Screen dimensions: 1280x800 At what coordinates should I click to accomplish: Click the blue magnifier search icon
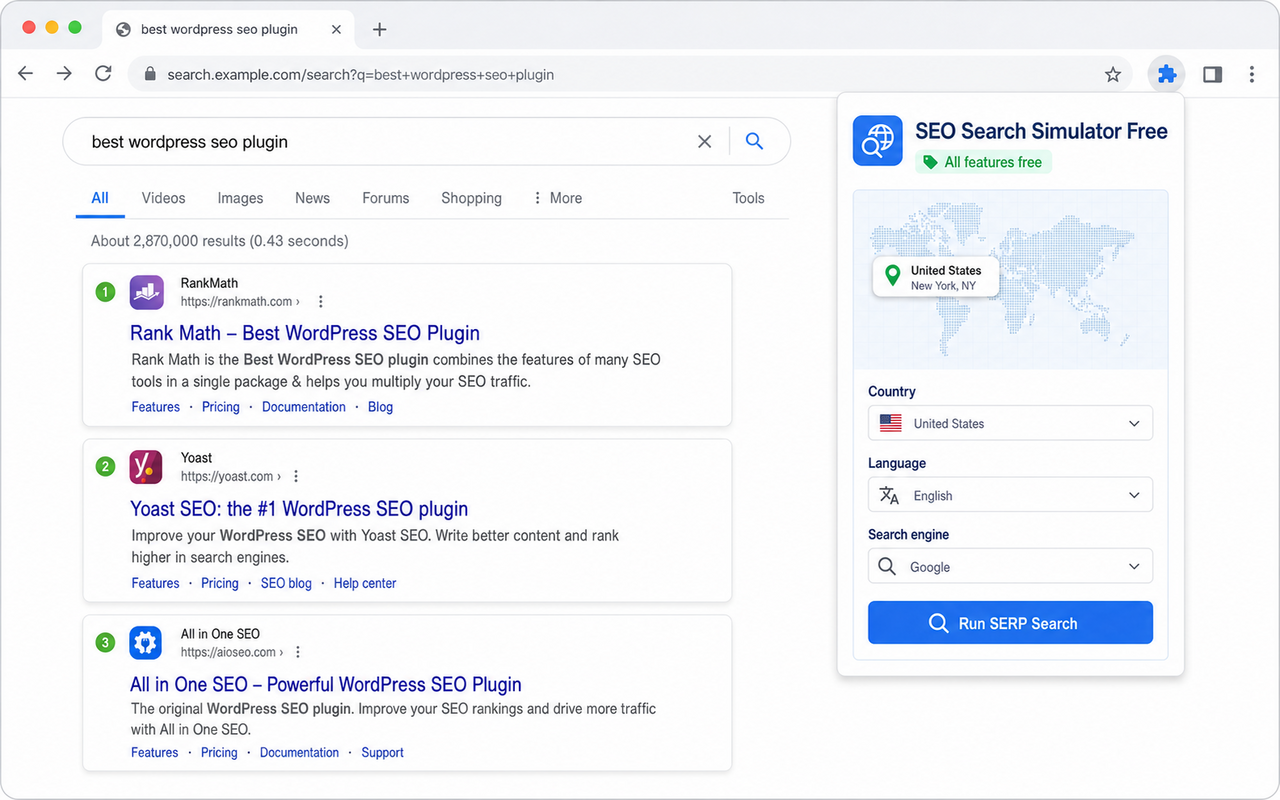coord(754,142)
